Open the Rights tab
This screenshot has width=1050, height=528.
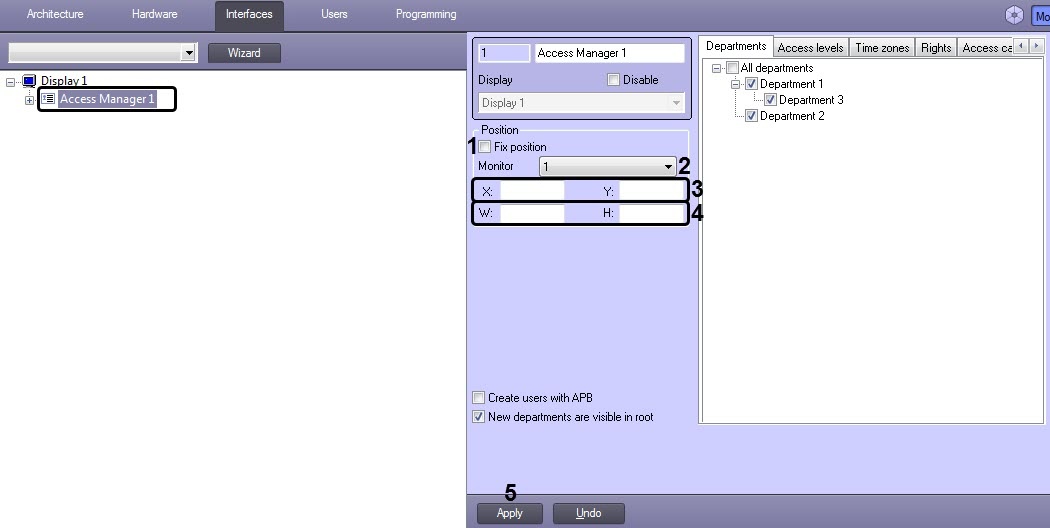(935, 48)
